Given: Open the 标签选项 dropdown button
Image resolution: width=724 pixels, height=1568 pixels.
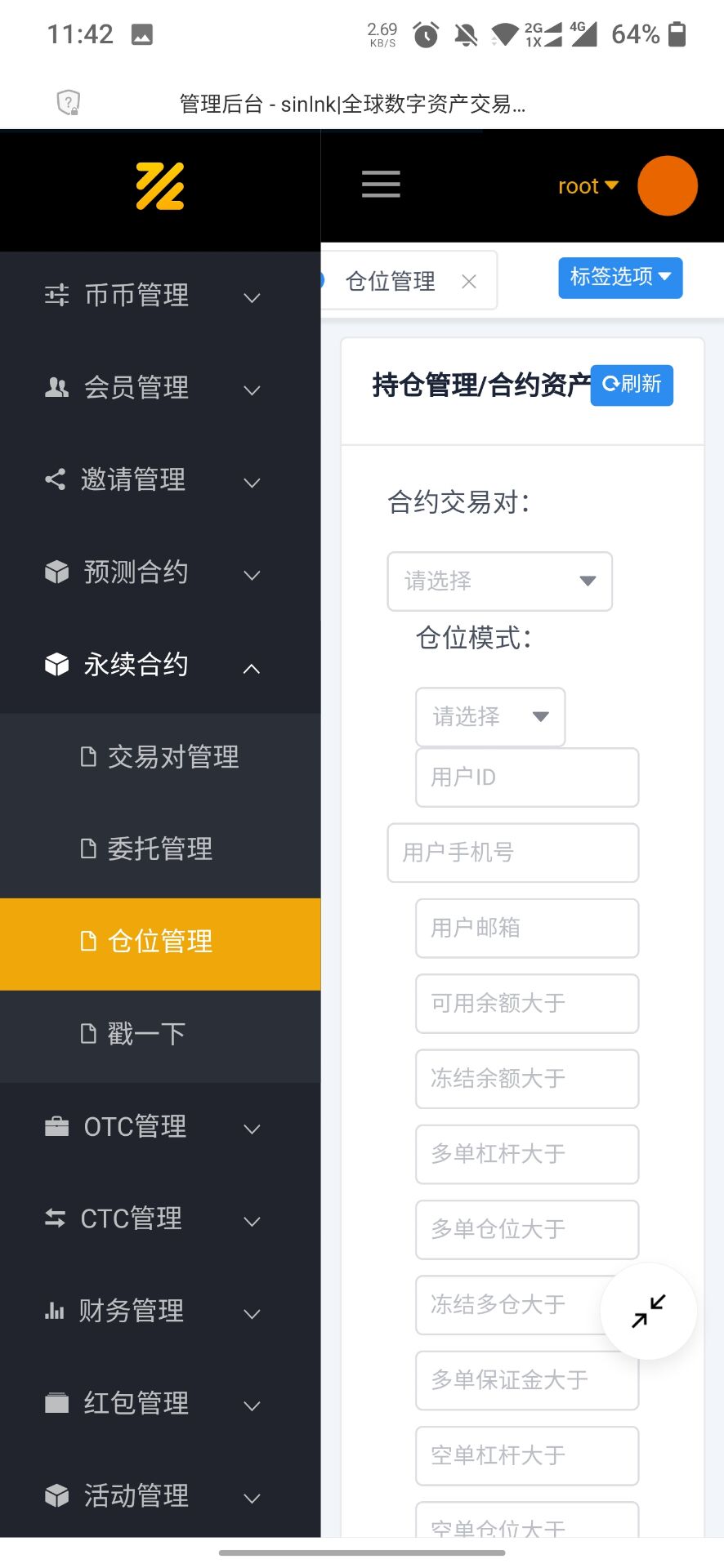Looking at the screenshot, I should point(620,278).
